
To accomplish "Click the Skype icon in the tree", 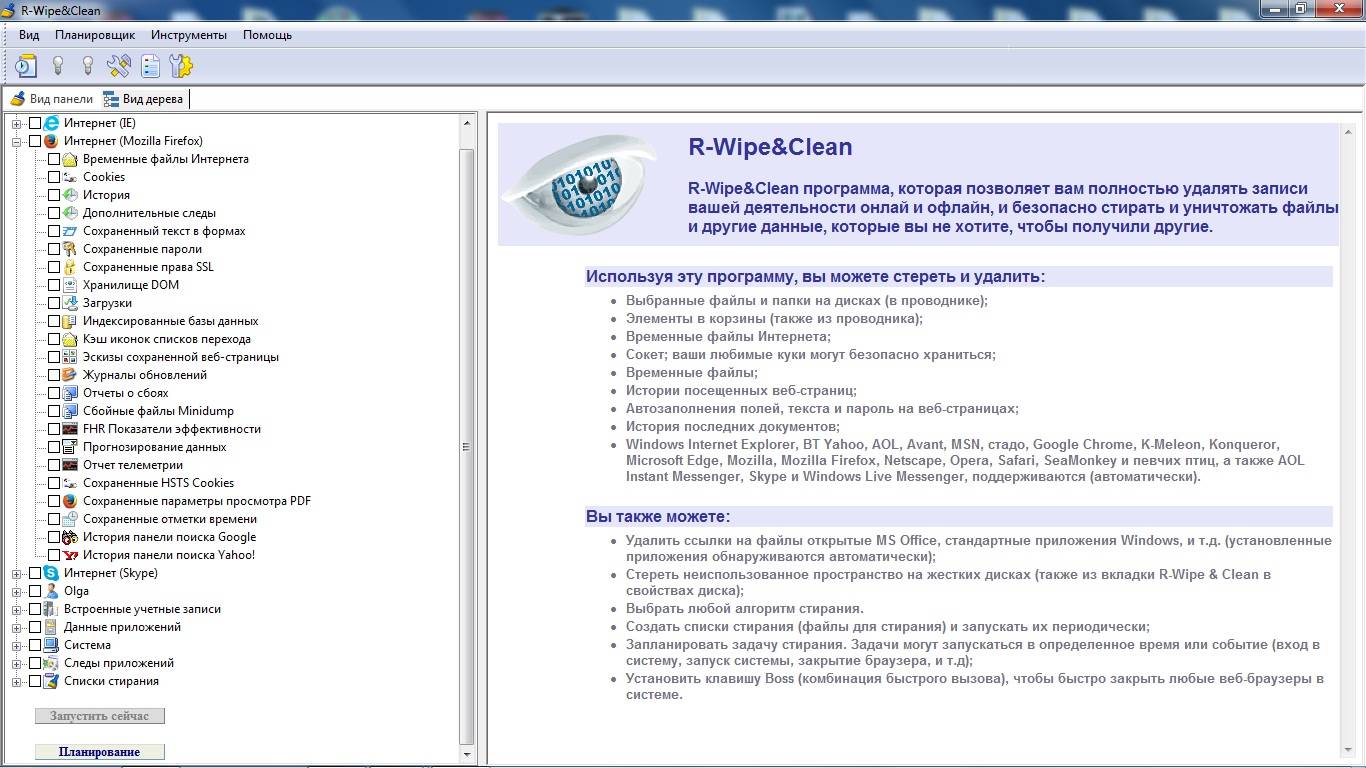I will click(52, 573).
